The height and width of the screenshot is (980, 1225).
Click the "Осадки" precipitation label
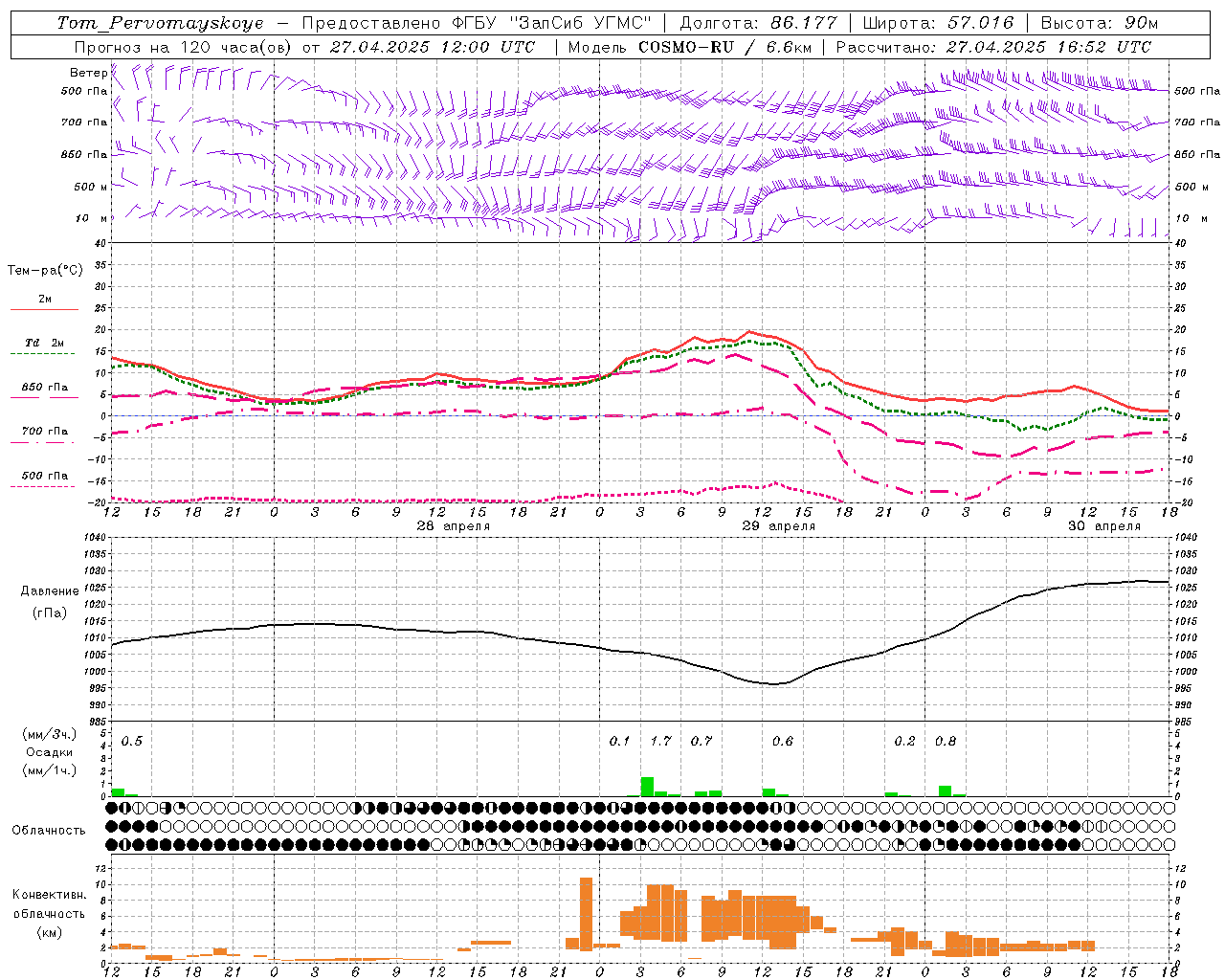tap(50, 752)
